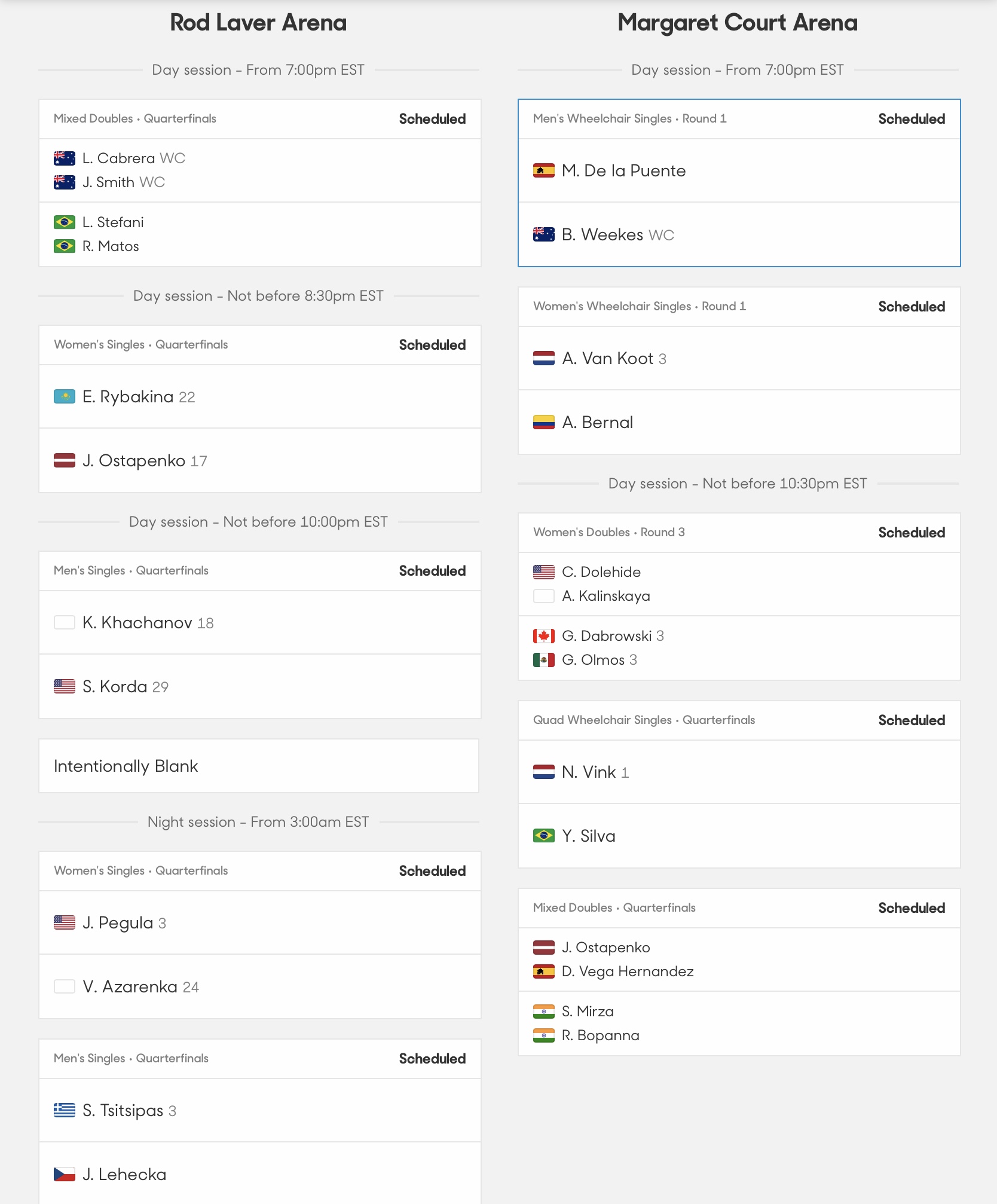Click Spanish flag beside M. De la Puente
This screenshot has width=997, height=1204.
544,170
